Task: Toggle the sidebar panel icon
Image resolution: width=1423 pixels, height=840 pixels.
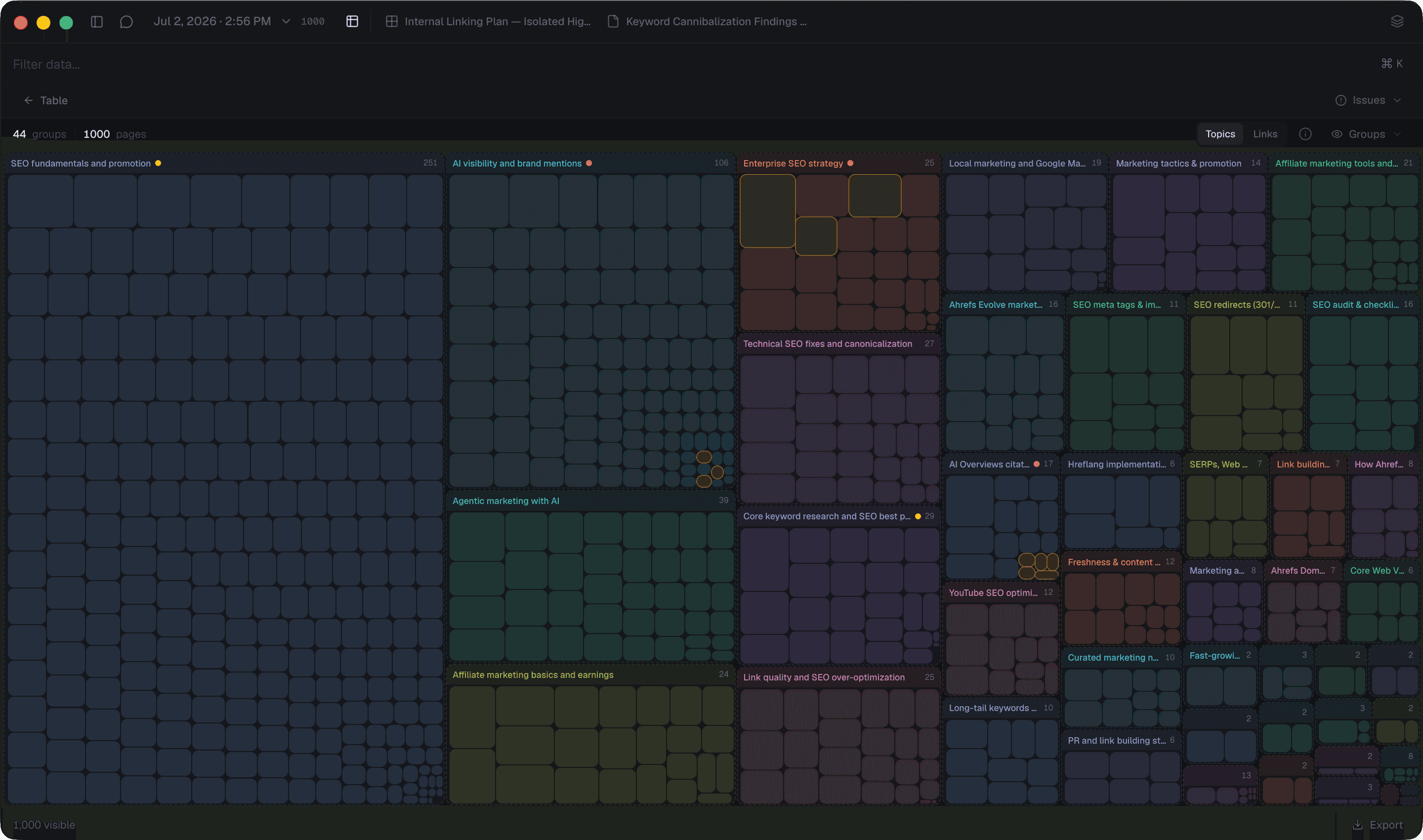Action: (x=97, y=22)
